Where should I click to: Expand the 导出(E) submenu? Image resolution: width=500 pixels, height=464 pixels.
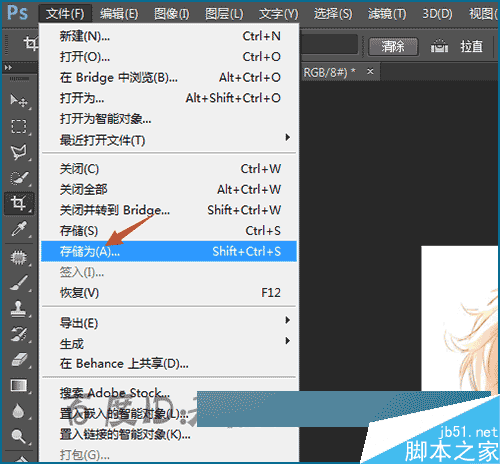coord(169,323)
